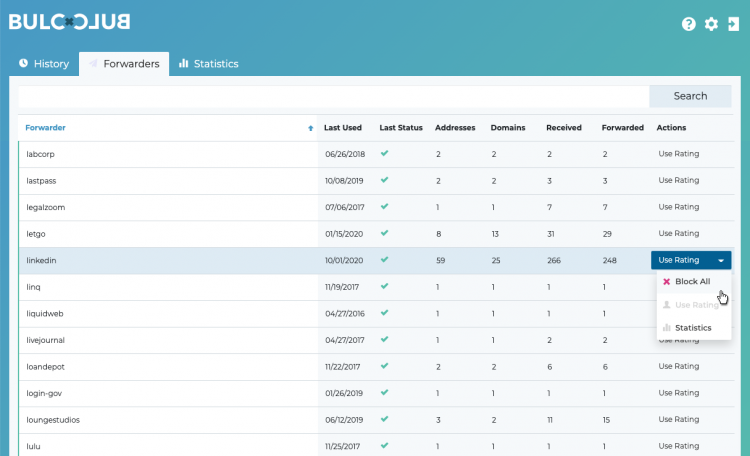The width and height of the screenshot is (750, 456).
Task: Sort by the Forwarded column header
Action: pyautogui.click(x=622, y=128)
